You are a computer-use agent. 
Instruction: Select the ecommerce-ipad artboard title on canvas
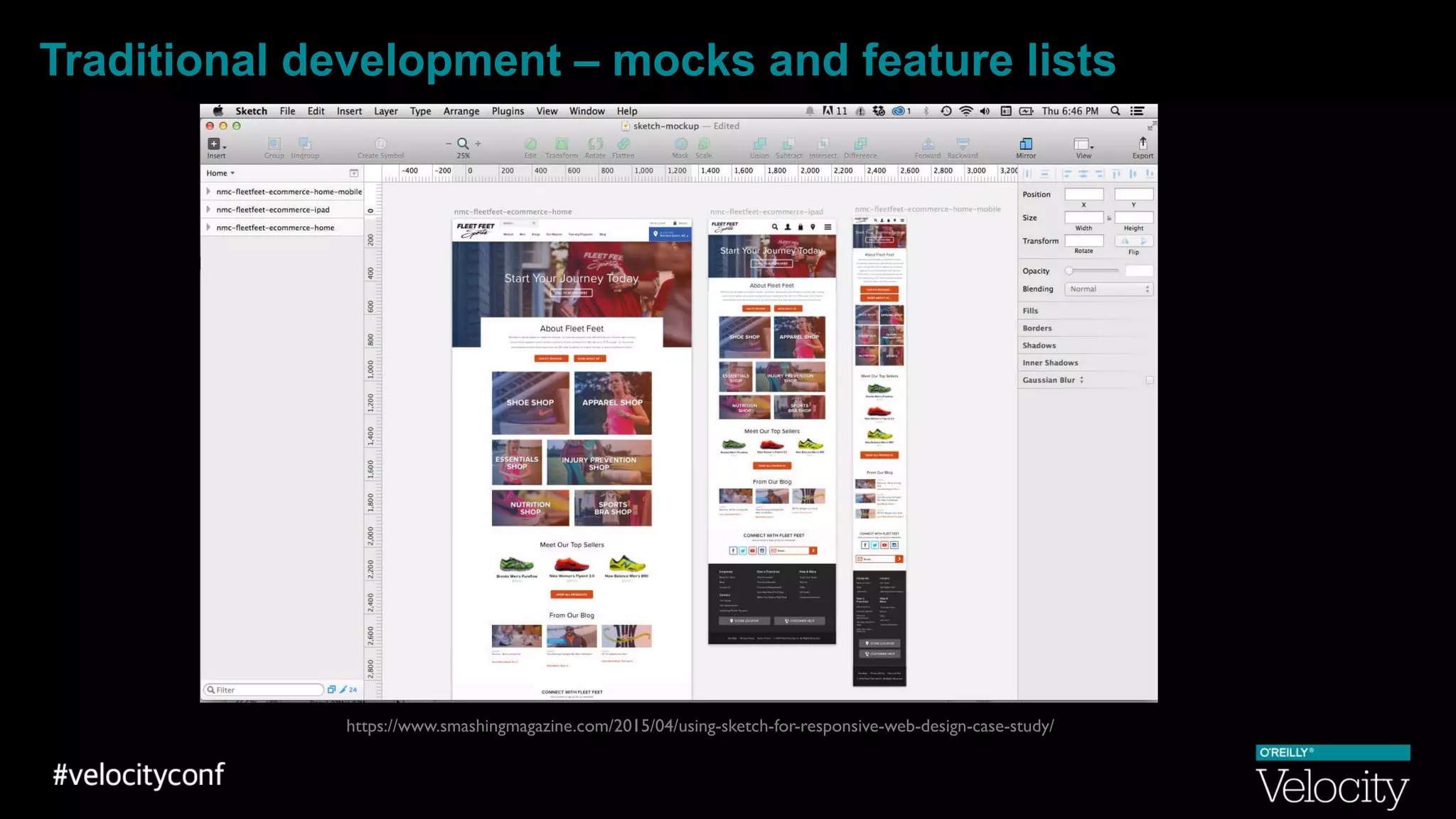(766, 212)
